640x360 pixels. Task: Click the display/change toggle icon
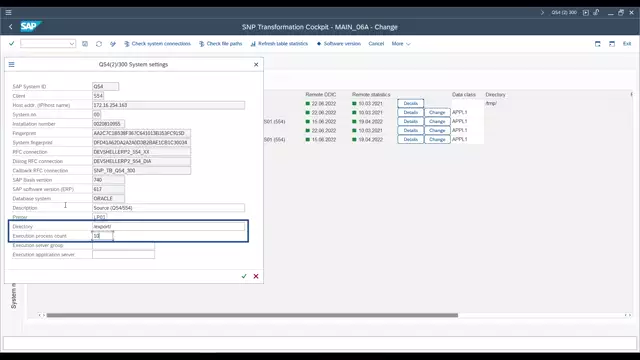(x=113, y=44)
